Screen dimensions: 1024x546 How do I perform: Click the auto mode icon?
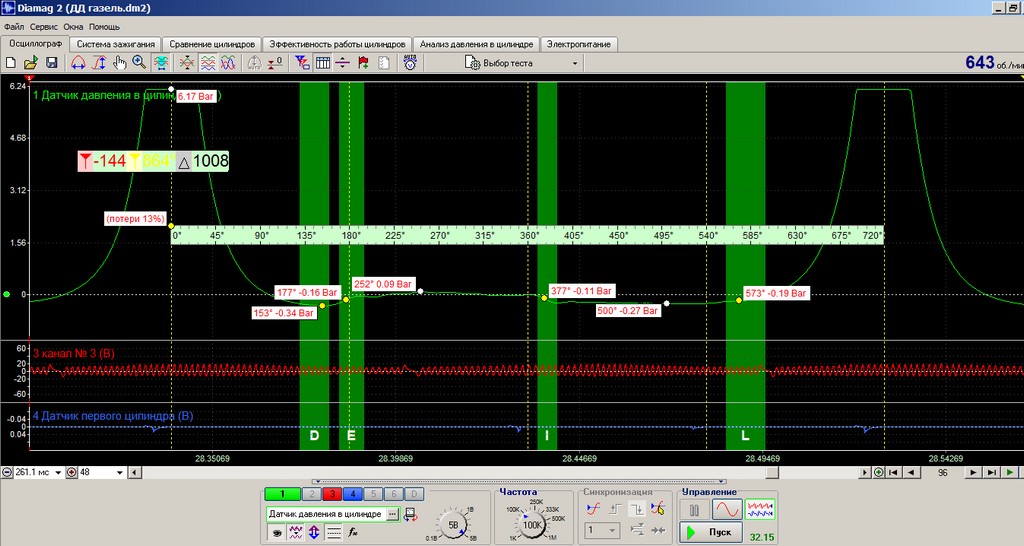410,63
